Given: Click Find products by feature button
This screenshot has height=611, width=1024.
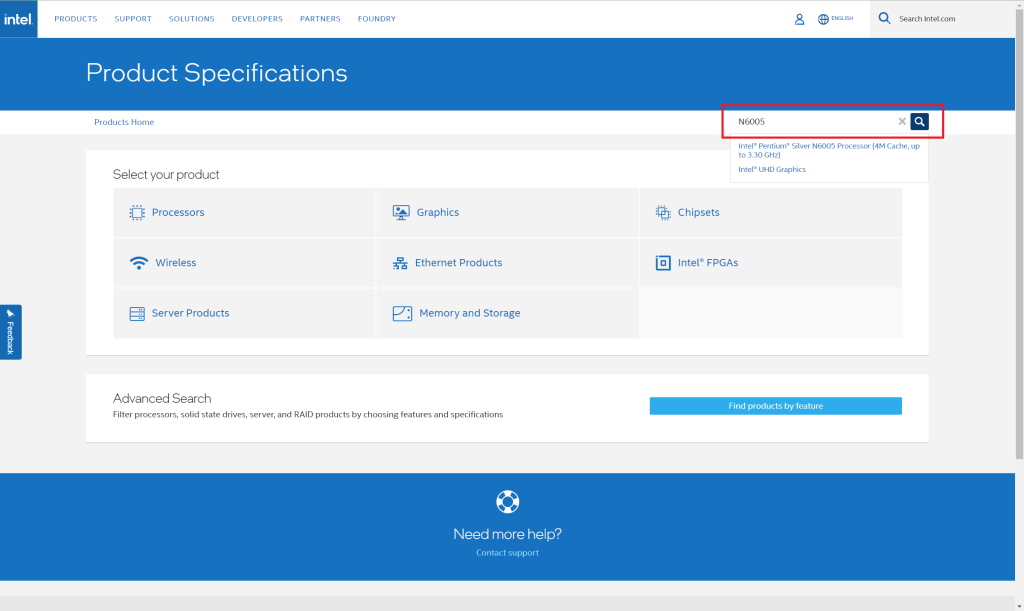Looking at the screenshot, I should (775, 406).
